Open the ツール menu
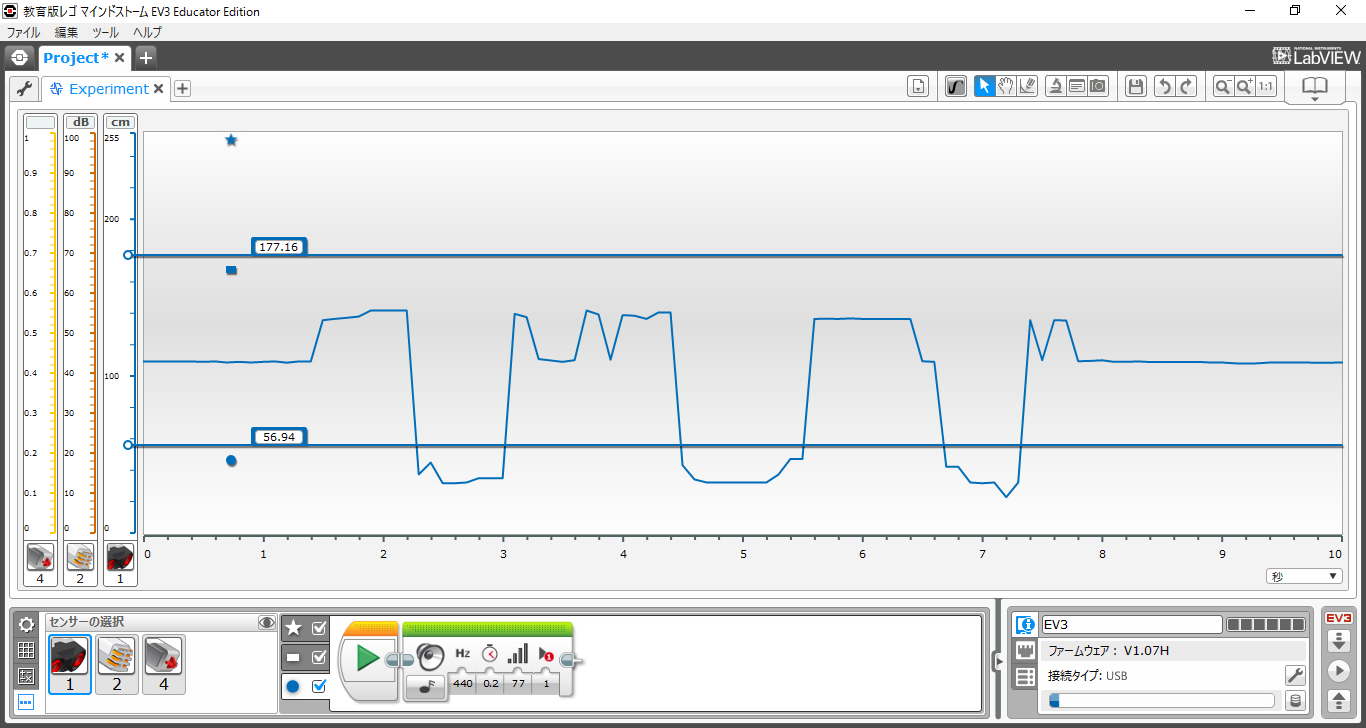Viewport: 1366px width, 728px height. pos(105,32)
